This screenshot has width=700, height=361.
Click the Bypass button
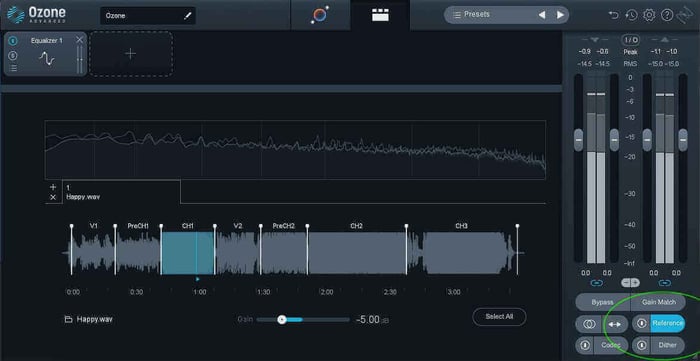(x=603, y=302)
